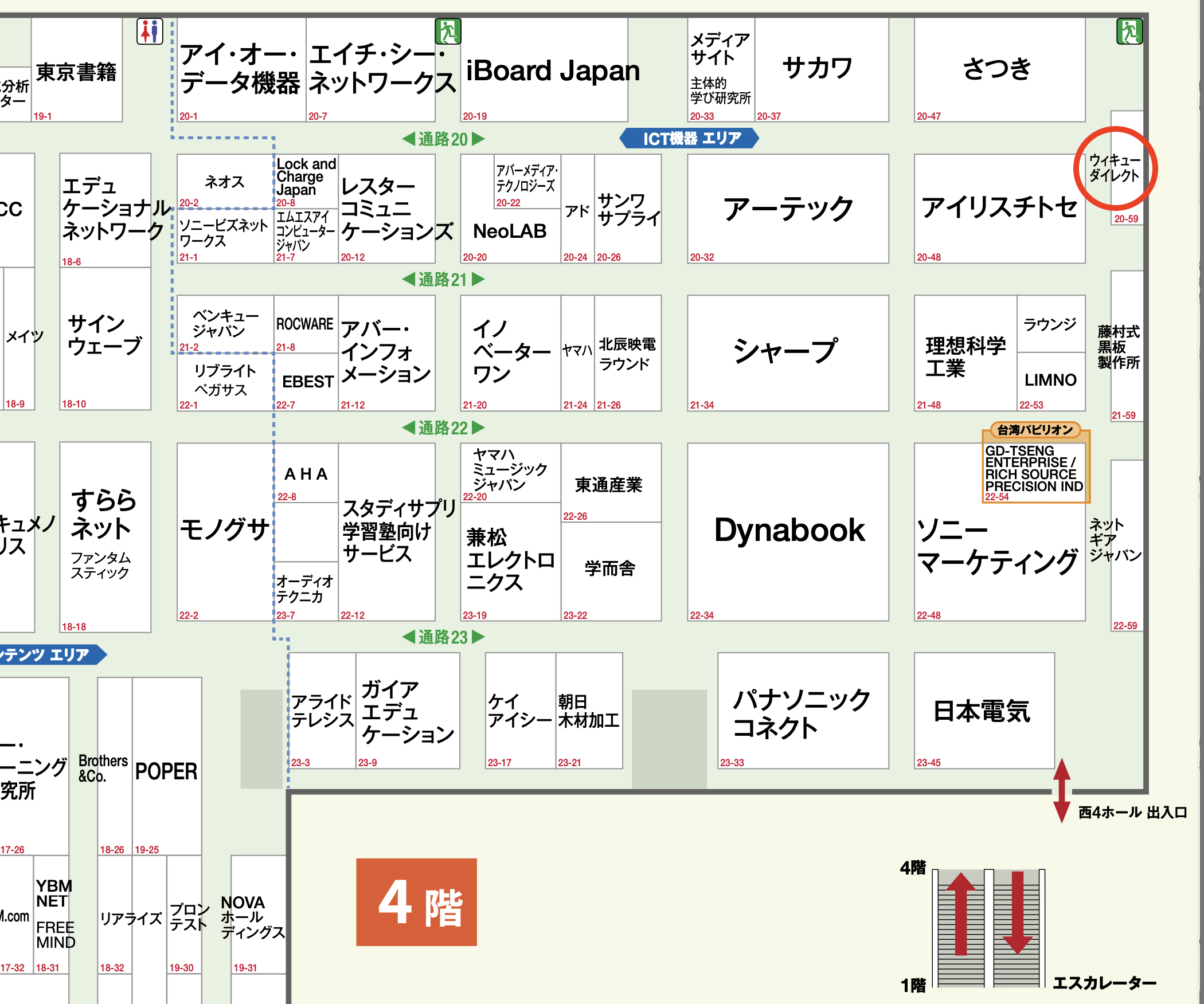Image resolution: width=1204 pixels, height=1004 pixels.
Task: Select the 東通産業 booth 22-26
Action: click(x=611, y=483)
